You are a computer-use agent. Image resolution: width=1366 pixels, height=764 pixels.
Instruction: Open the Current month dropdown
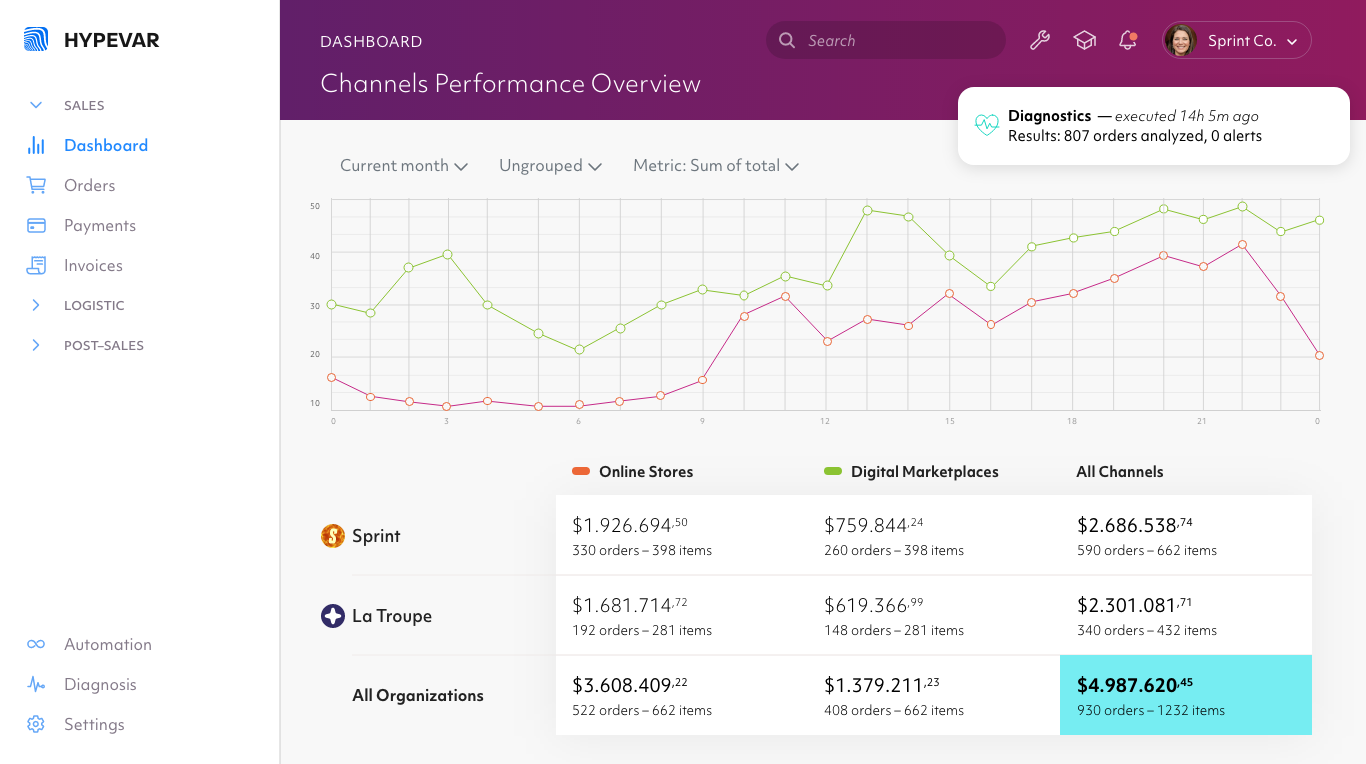[404, 166]
